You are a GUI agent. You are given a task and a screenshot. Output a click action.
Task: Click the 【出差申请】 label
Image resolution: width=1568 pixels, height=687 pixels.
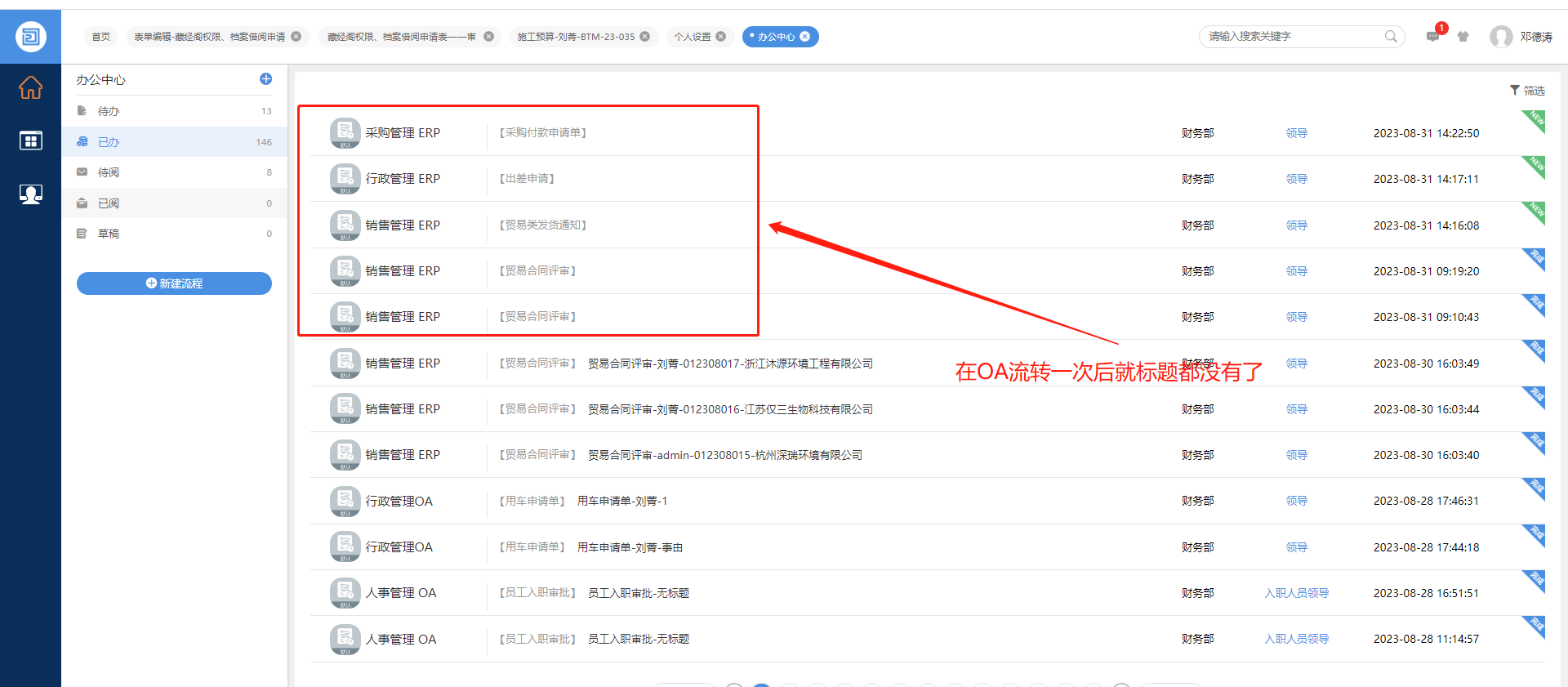click(x=527, y=179)
